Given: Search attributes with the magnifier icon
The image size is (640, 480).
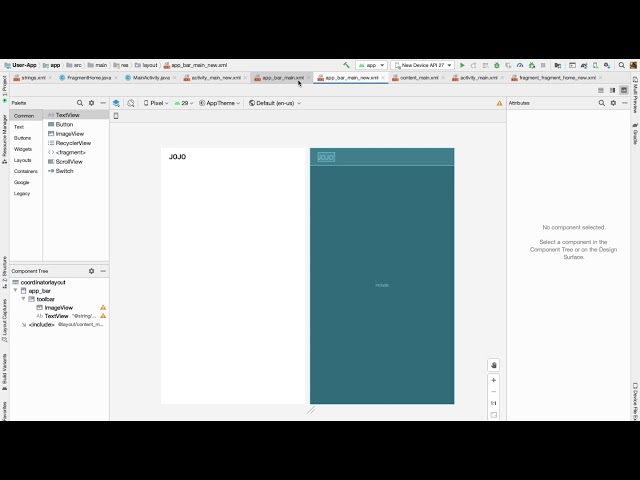Looking at the screenshot, I should pos(602,103).
